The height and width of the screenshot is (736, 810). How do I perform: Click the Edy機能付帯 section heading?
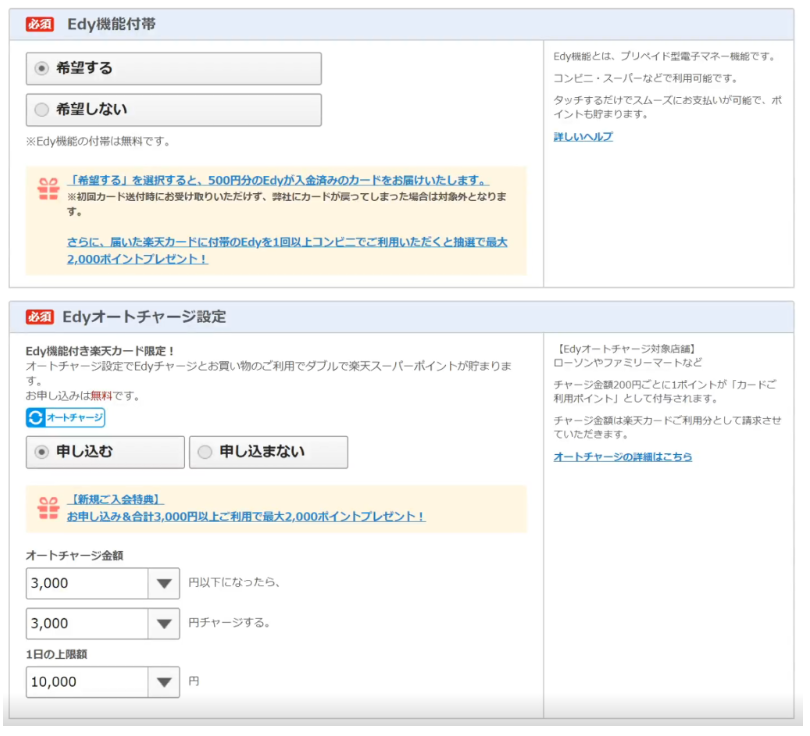click(112, 24)
